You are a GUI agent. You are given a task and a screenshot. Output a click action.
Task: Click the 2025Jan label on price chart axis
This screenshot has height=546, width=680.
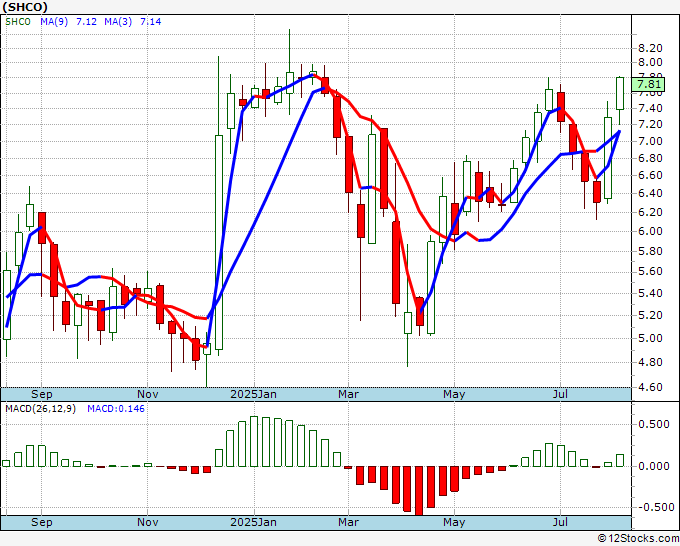click(x=254, y=394)
